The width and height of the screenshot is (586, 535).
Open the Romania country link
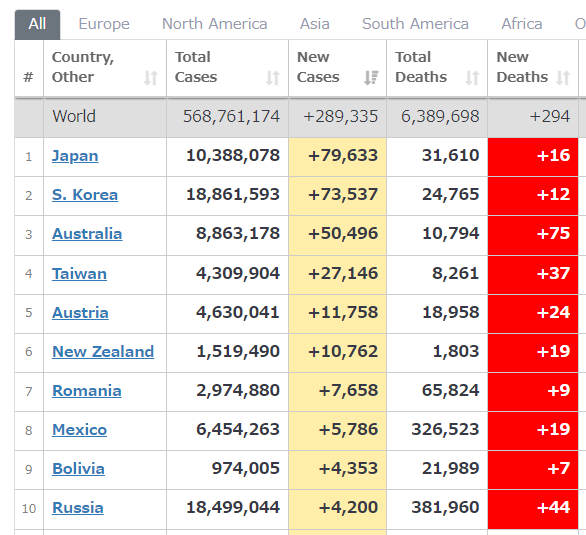point(87,391)
